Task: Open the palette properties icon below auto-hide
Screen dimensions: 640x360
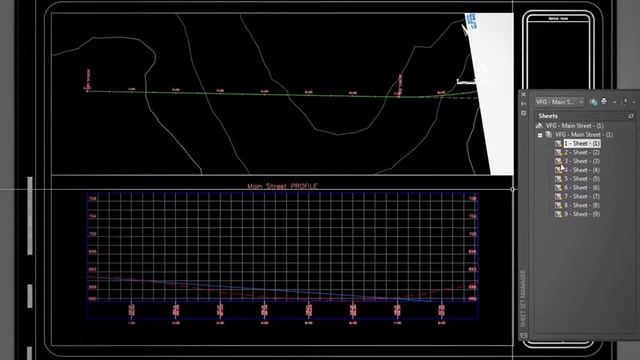Action: click(524, 113)
